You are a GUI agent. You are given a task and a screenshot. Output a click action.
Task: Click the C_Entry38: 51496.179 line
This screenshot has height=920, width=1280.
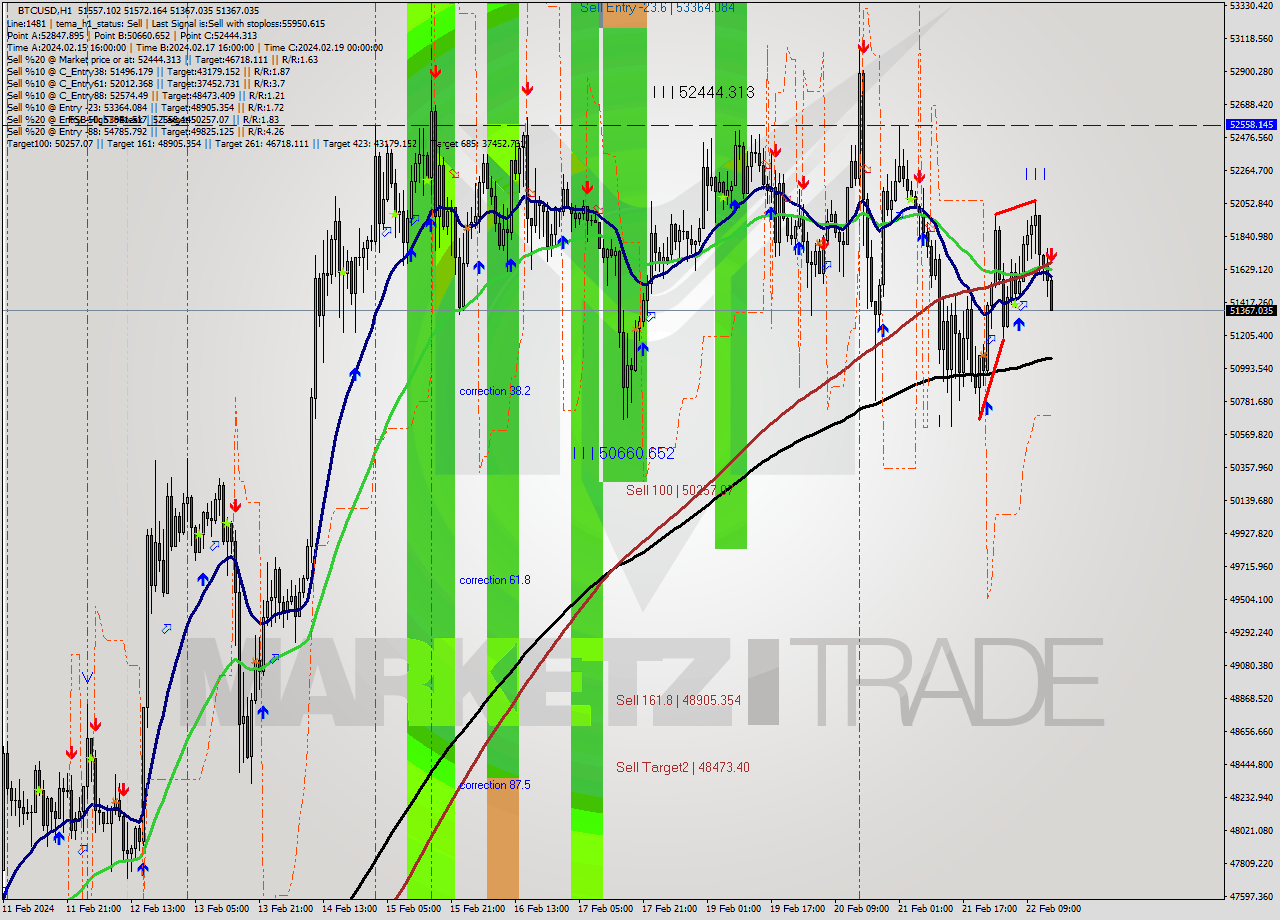coord(149,71)
